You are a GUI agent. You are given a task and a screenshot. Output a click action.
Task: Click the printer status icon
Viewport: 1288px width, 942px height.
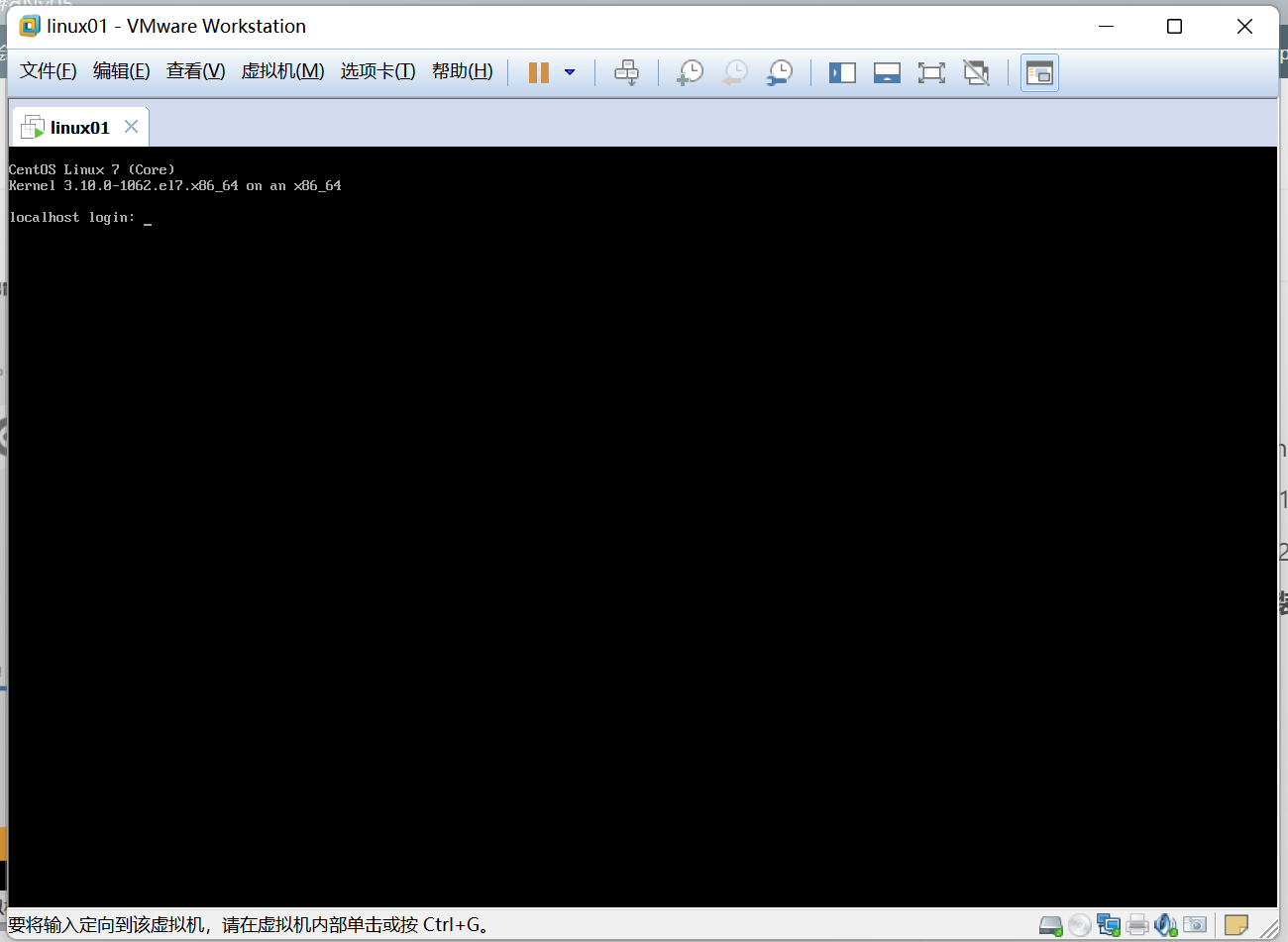click(x=1137, y=925)
